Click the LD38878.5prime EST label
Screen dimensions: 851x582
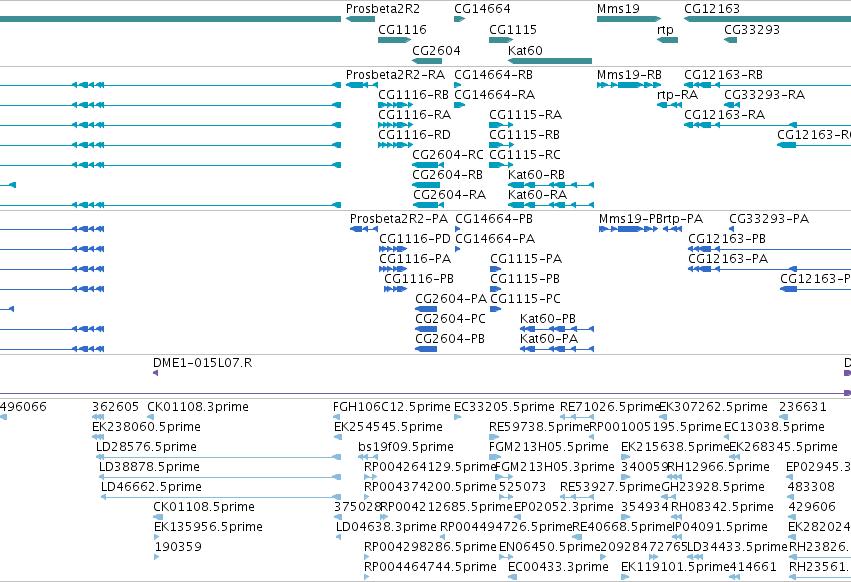pos(149,467)
